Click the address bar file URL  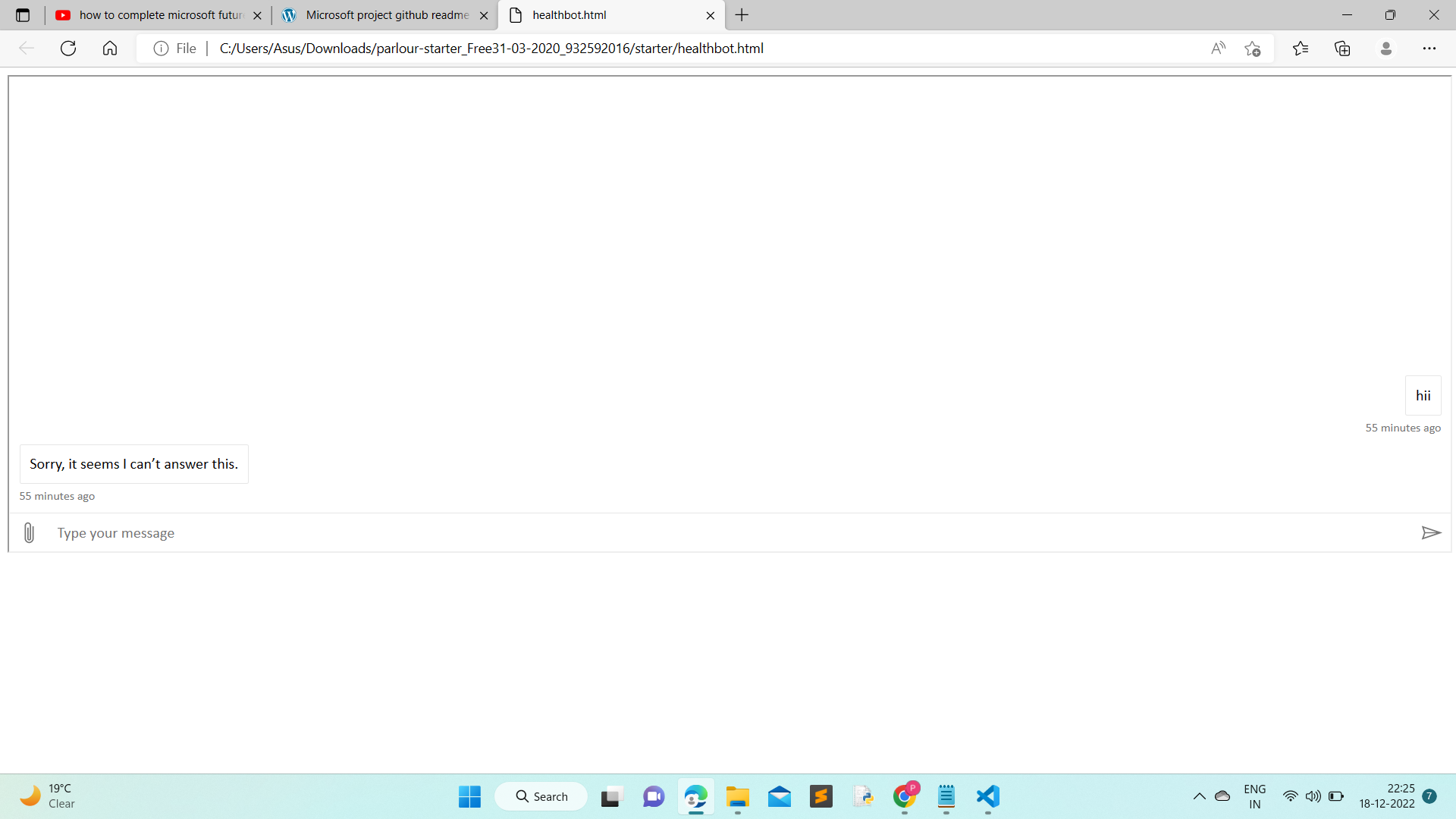pos(491,49)
